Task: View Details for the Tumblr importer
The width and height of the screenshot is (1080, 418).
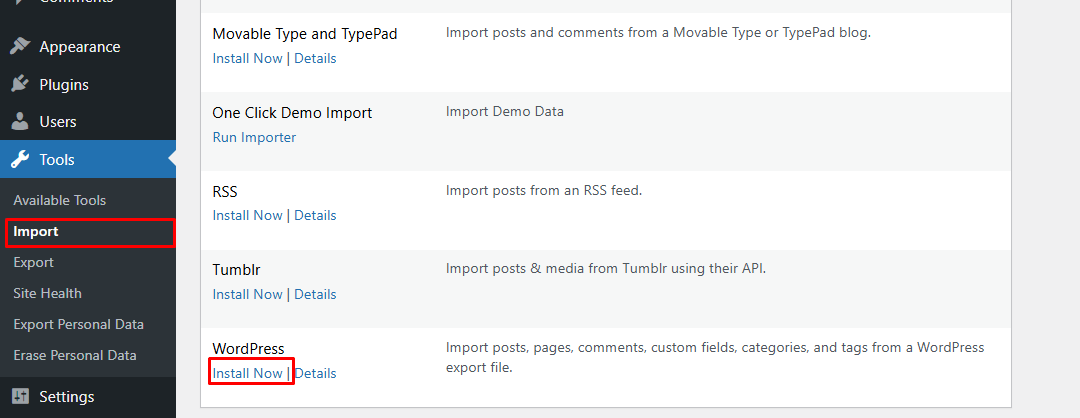Action: [315, 294]
